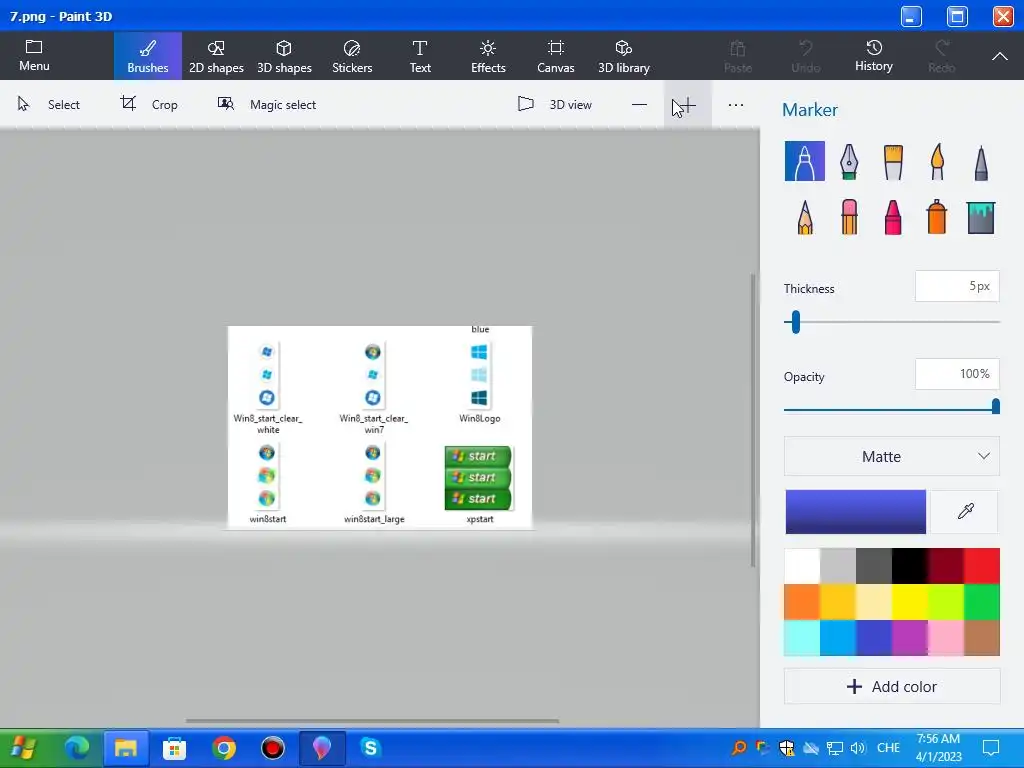Adjust the Opacity slider handle
Viewport: 1024px width, 768px height.
(995, 407)
